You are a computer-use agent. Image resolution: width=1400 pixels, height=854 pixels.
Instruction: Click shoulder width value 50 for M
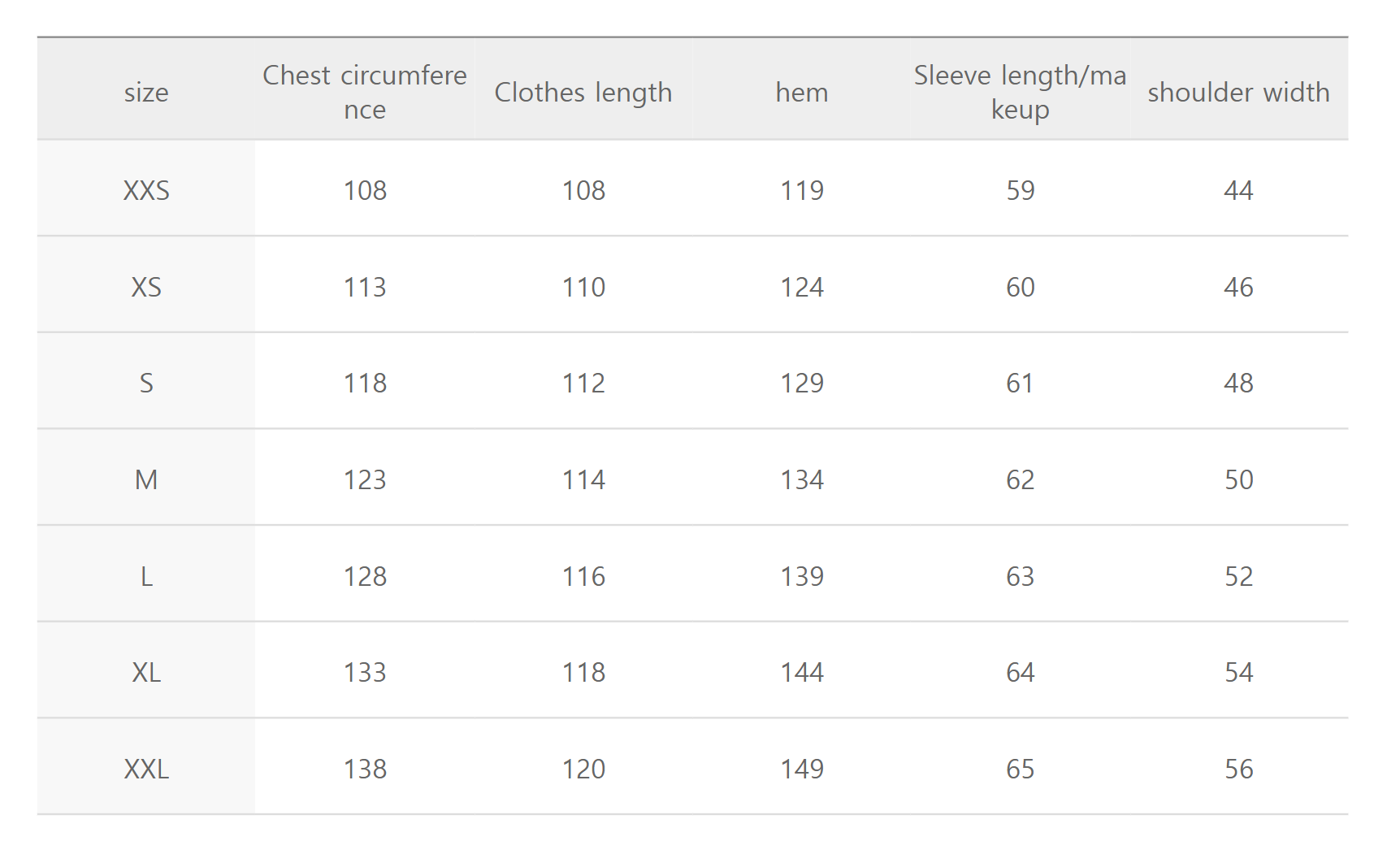[1238, 480]
